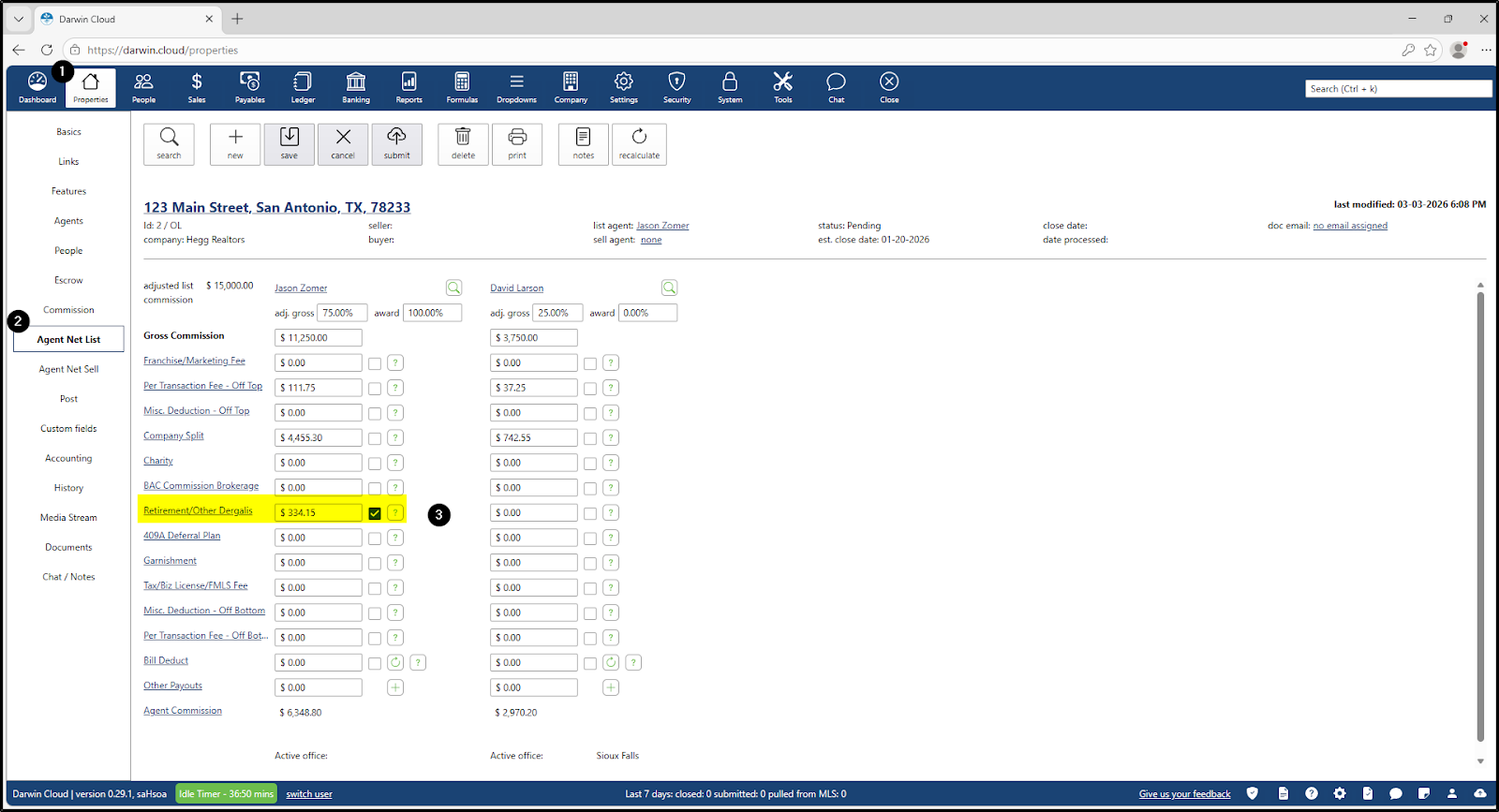Print the property using the printer icon

pyautogui.click(x=517, y=144)
